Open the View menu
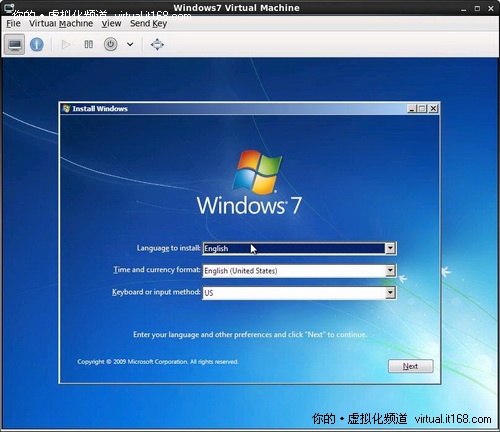This screenshot has height=432, width=500. coord(111,24)
